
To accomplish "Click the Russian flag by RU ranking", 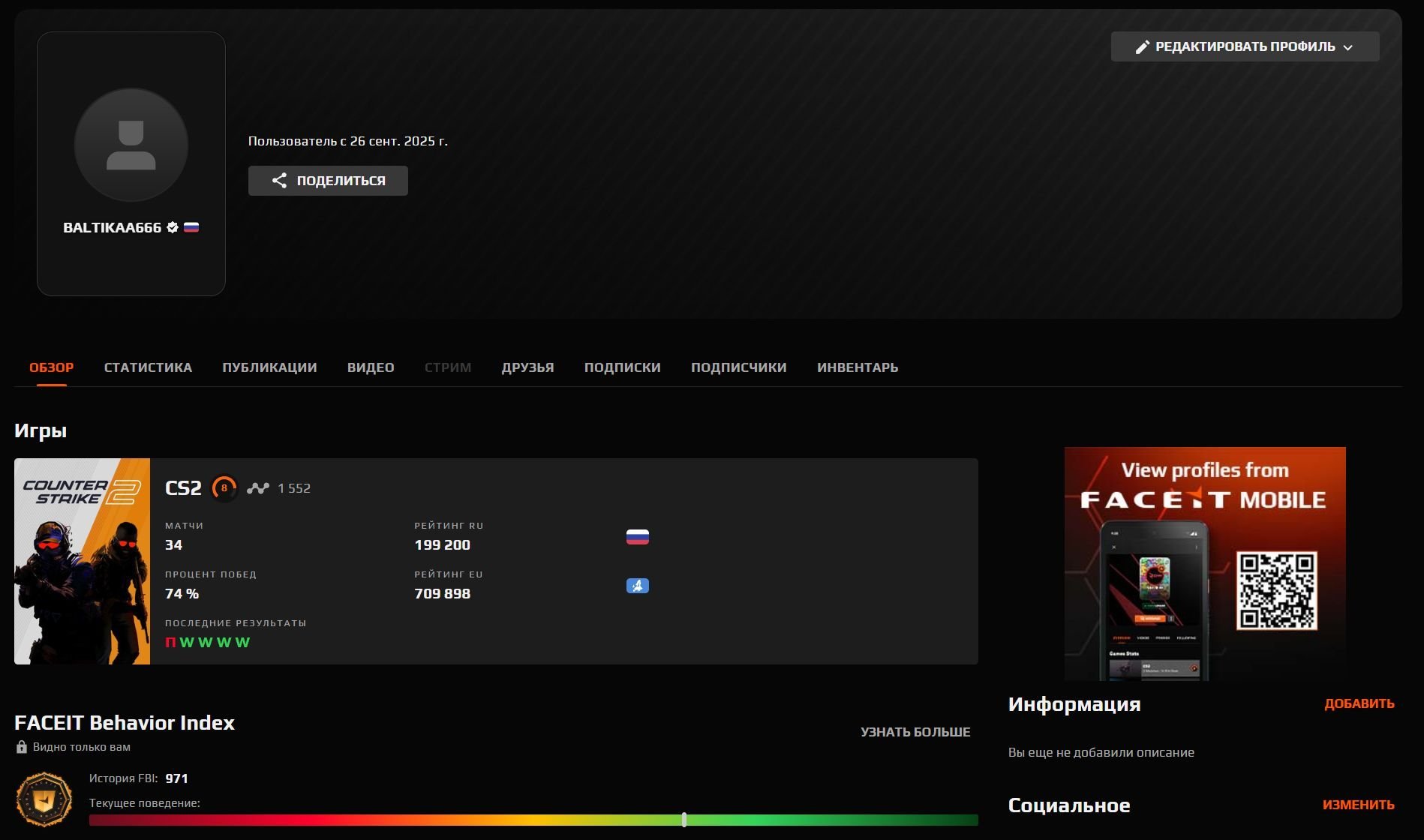I will (637, 537).
